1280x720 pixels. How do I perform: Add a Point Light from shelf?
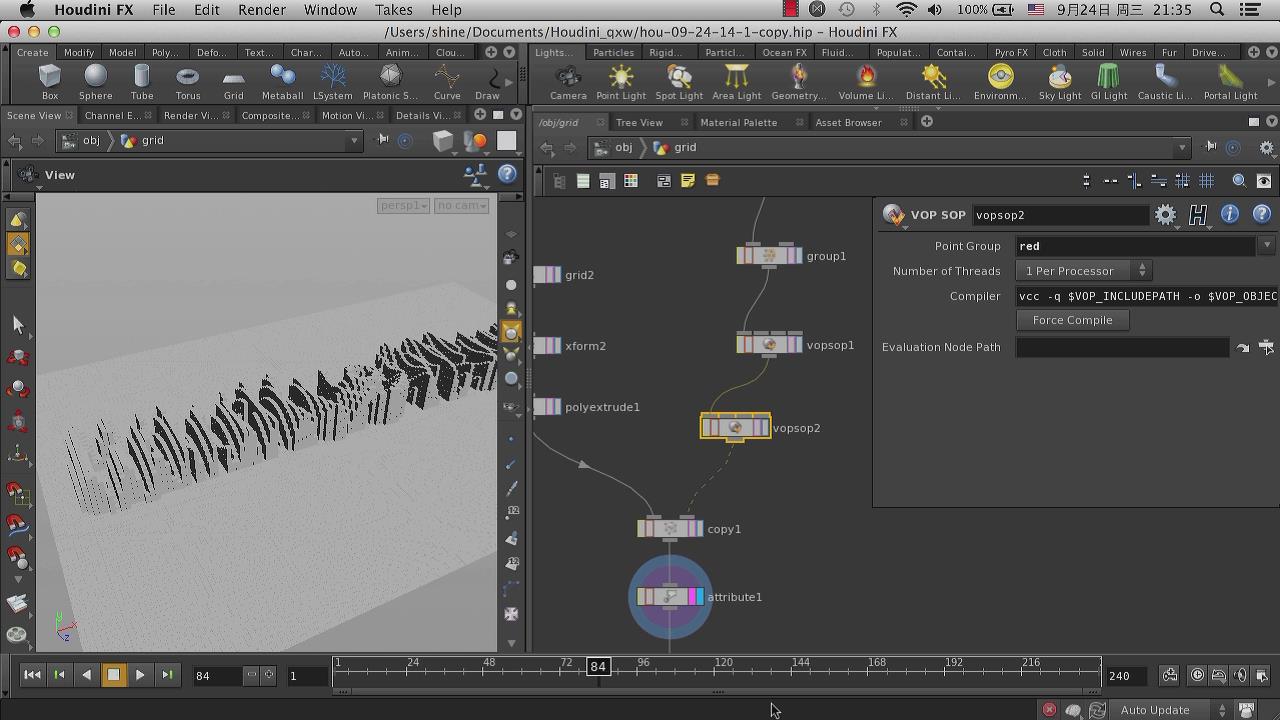click(620, 81)
